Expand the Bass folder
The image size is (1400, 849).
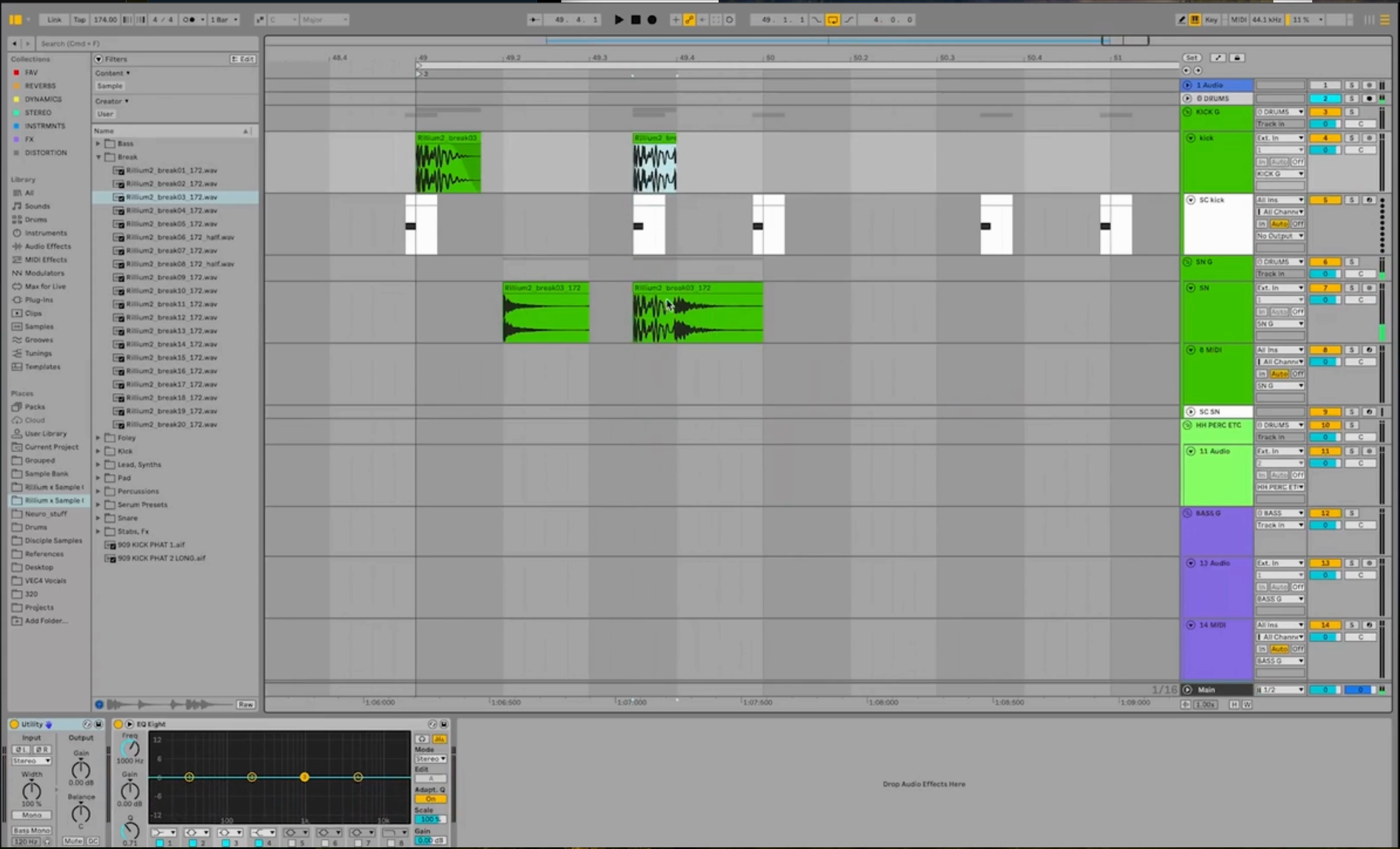(x=98, y=144)
